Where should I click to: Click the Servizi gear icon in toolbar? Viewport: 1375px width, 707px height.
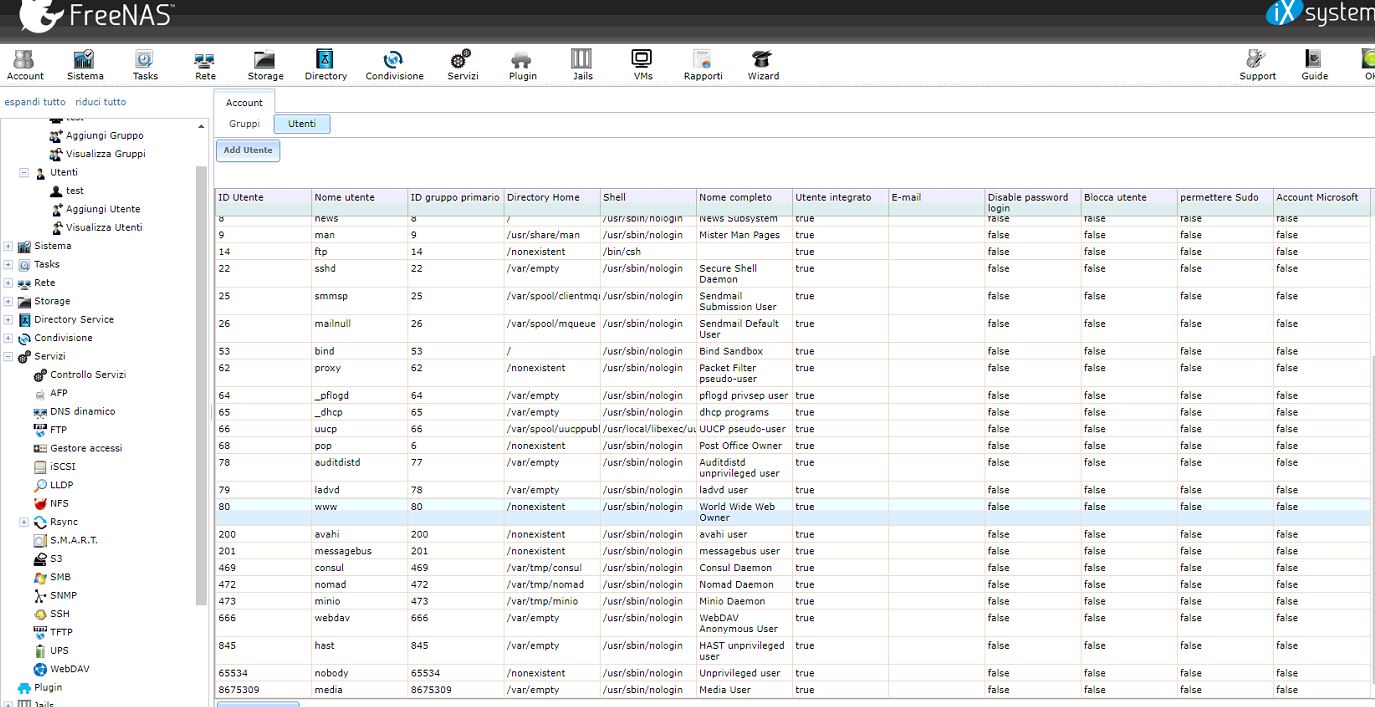pos(462,65)
